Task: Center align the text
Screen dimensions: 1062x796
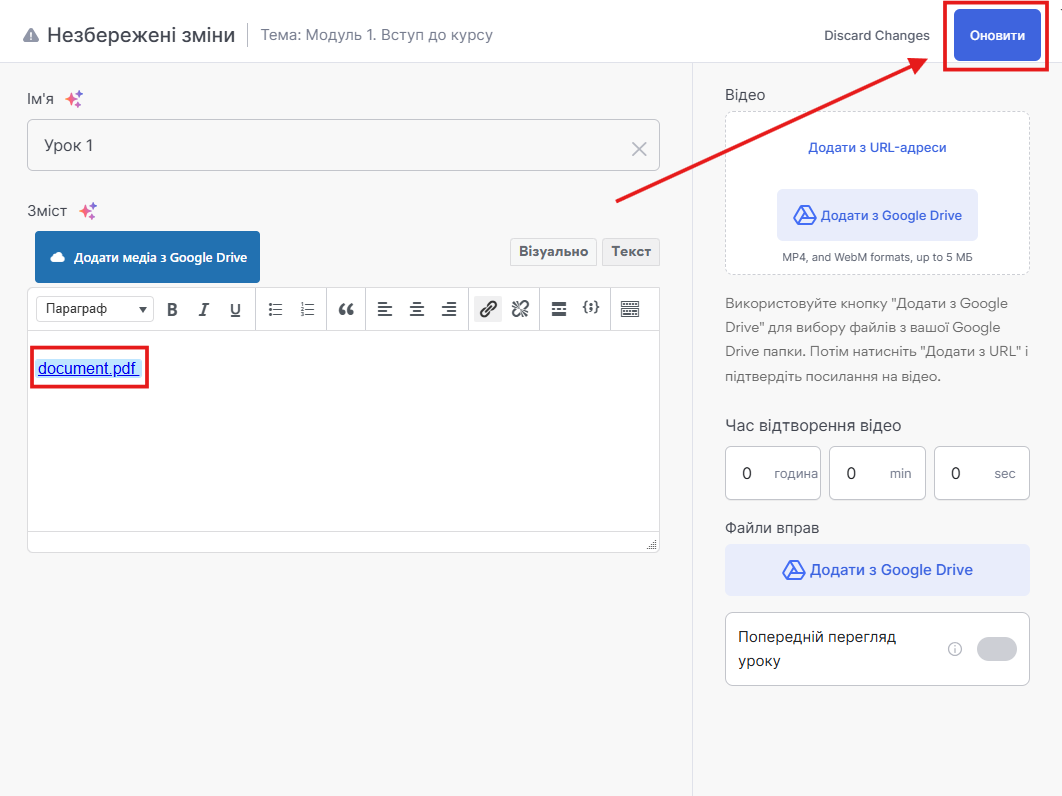Action: (417, 310)
